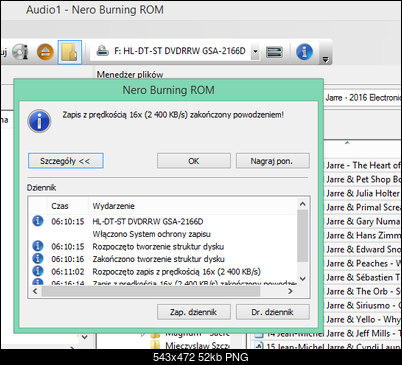
Task: Select track Jarre & Hans Zimmer in list
Action: (363, 235)
